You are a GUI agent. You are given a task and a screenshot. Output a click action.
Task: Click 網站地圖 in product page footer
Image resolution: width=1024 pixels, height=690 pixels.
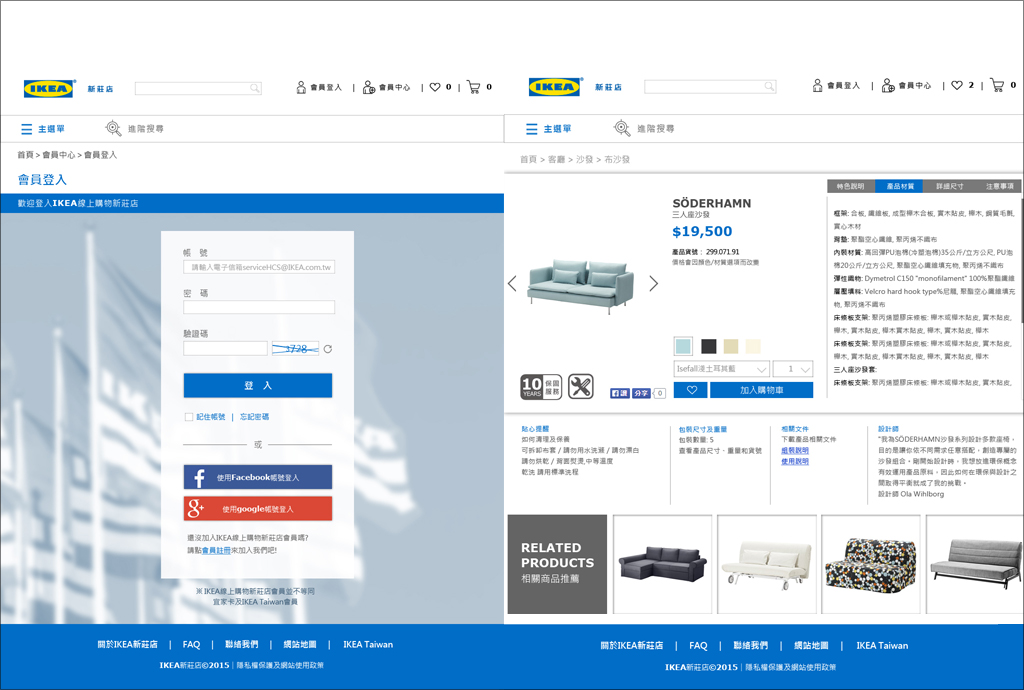pos(811,646)
